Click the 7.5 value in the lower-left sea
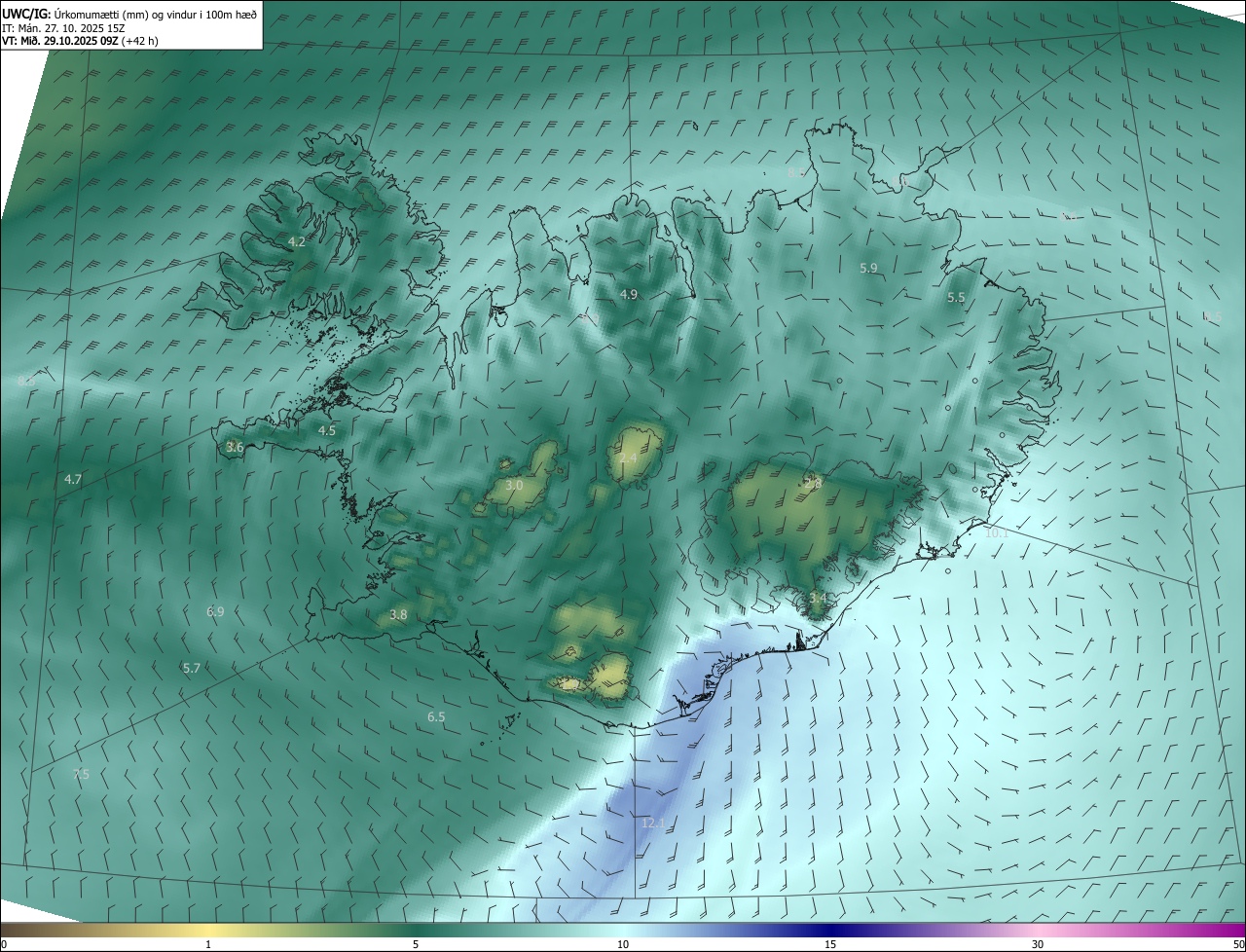 pos(81,774)
